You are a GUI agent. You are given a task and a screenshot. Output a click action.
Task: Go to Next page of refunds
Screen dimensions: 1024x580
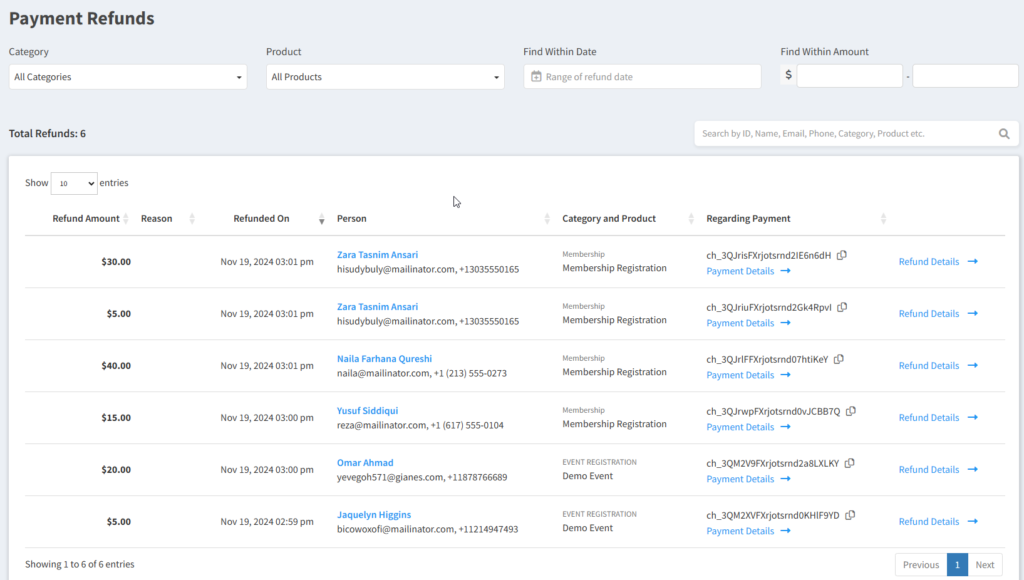[x=985, y=565]
